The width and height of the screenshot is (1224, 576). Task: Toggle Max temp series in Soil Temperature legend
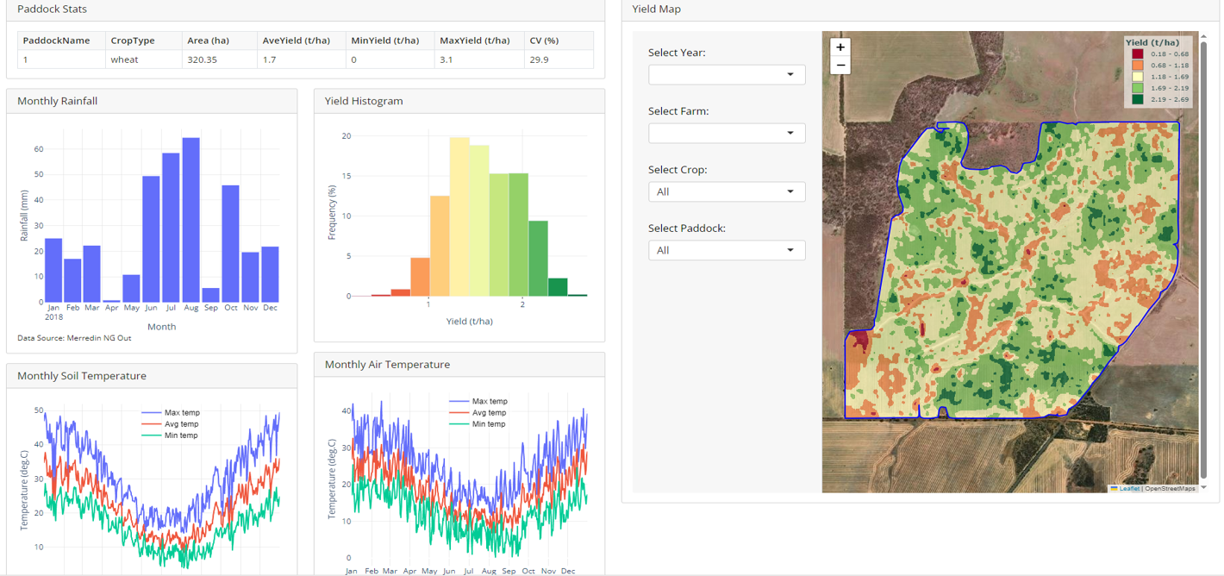[181, 412]
